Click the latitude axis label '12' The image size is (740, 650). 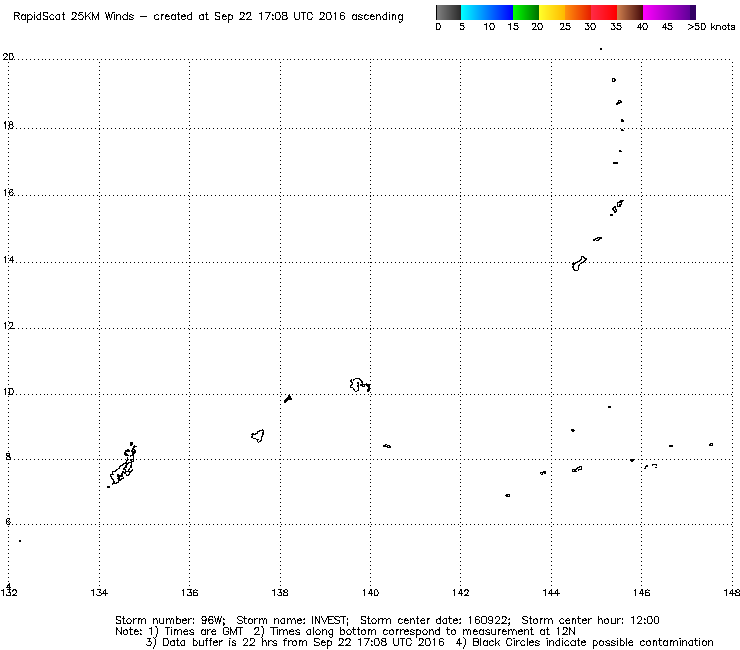[8, 326]
